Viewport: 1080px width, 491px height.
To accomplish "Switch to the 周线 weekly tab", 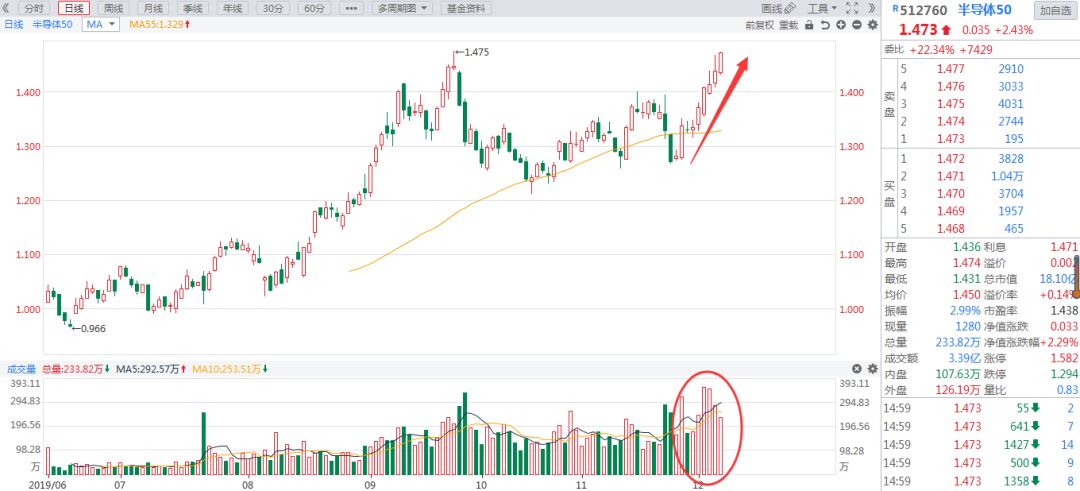I will (x=113, y=8).
